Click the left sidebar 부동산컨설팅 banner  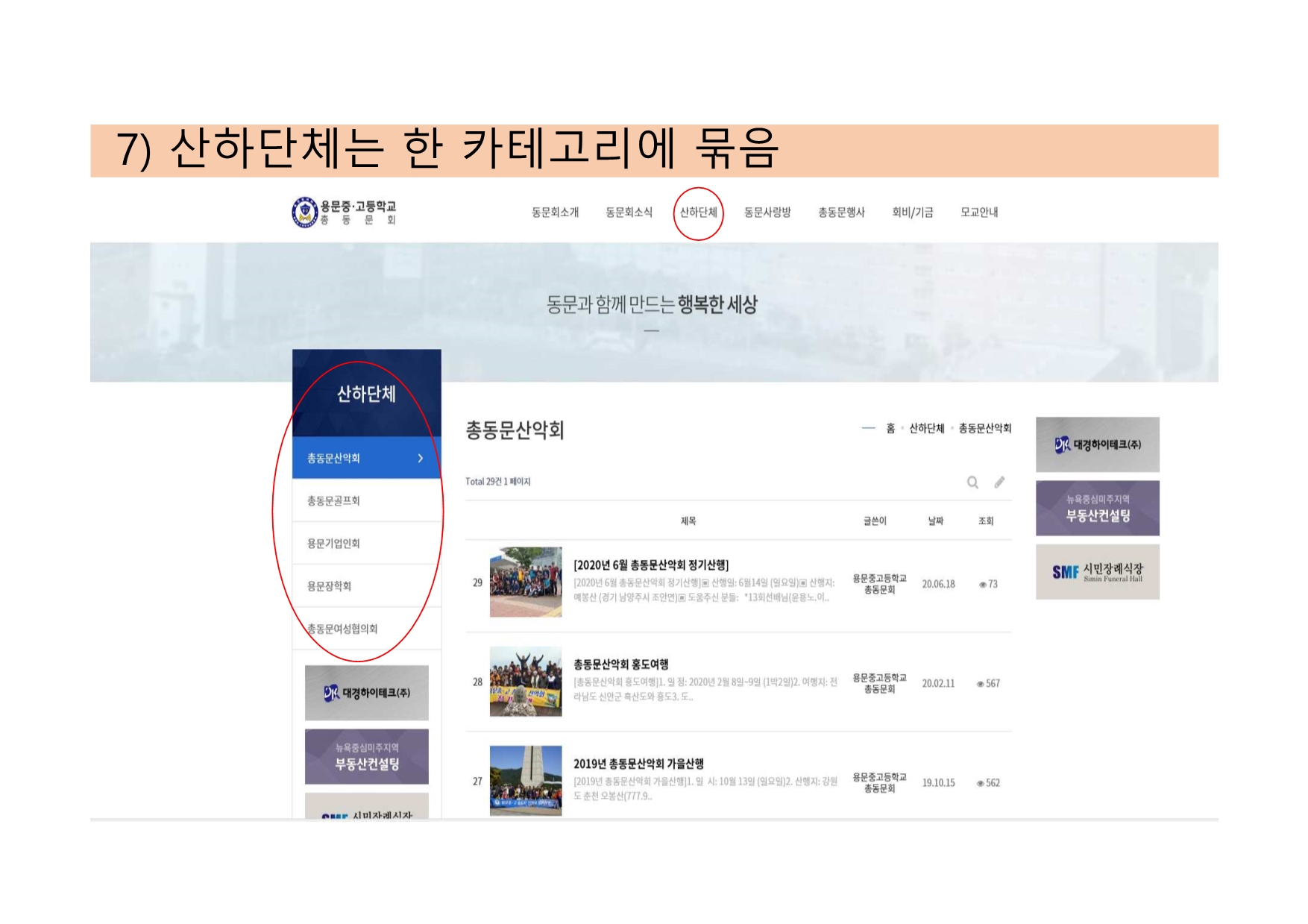[x=367, y=756]
